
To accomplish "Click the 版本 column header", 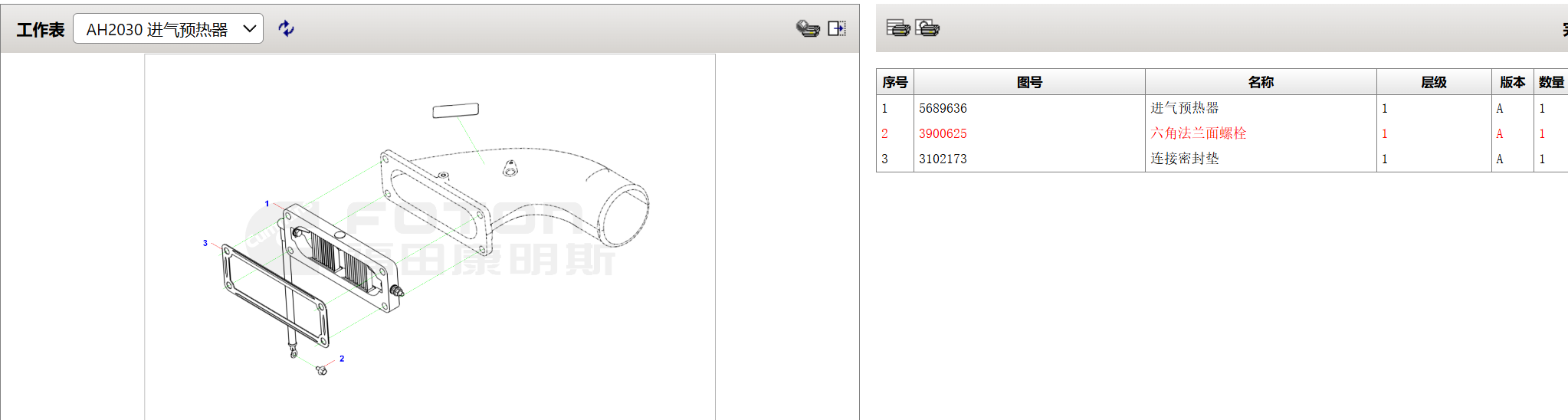I will click(1512, 82).
